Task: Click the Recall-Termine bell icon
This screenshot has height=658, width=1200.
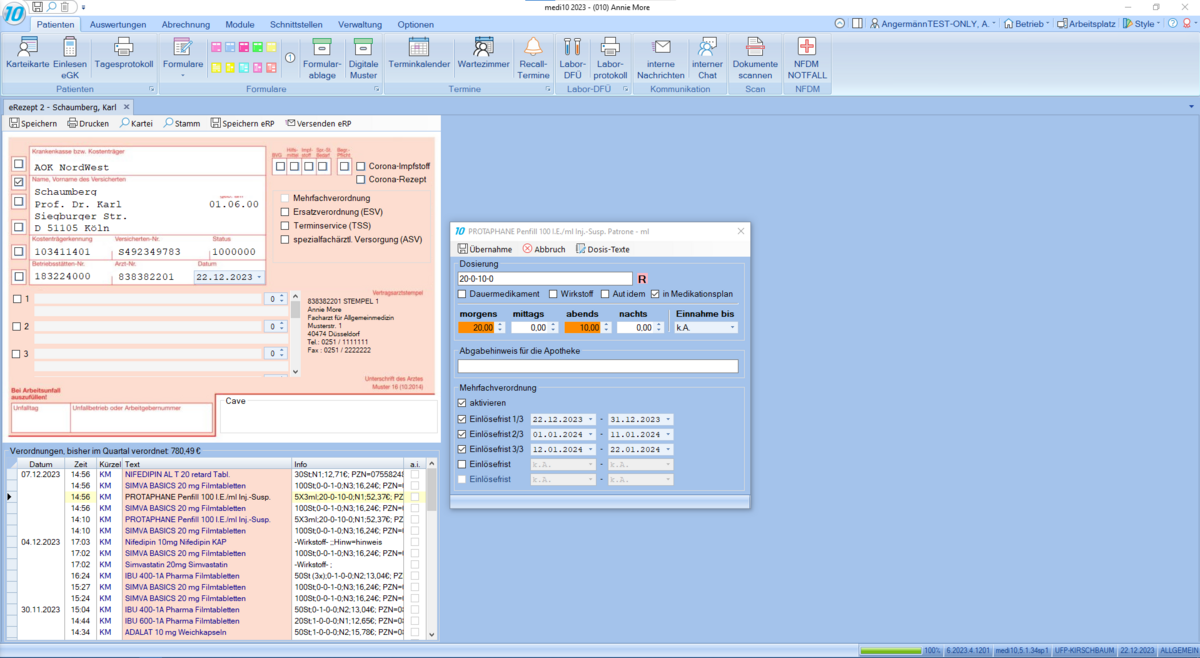Action: pos(533,47)
